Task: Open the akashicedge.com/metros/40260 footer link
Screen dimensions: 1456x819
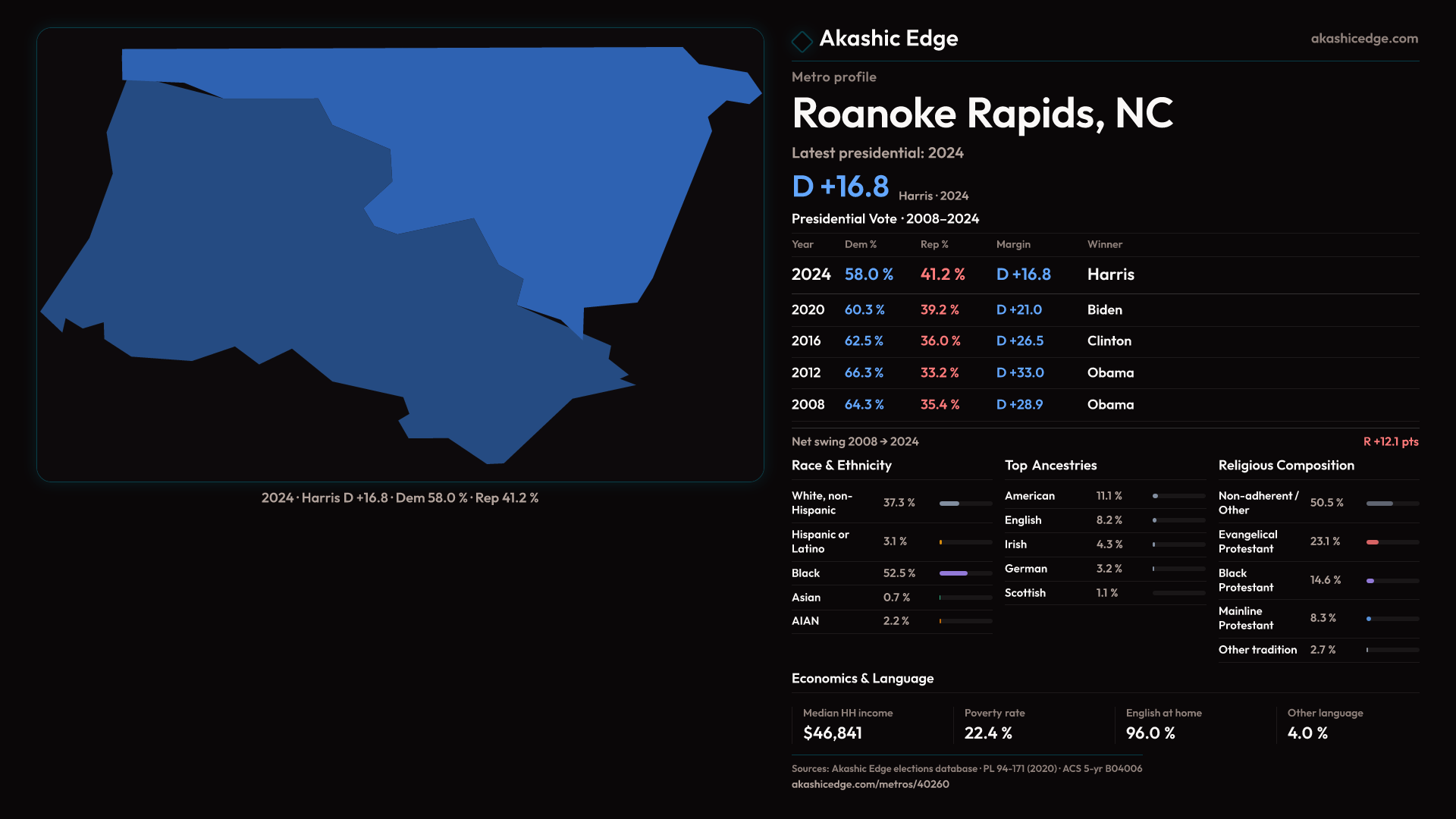Action: 870,784
